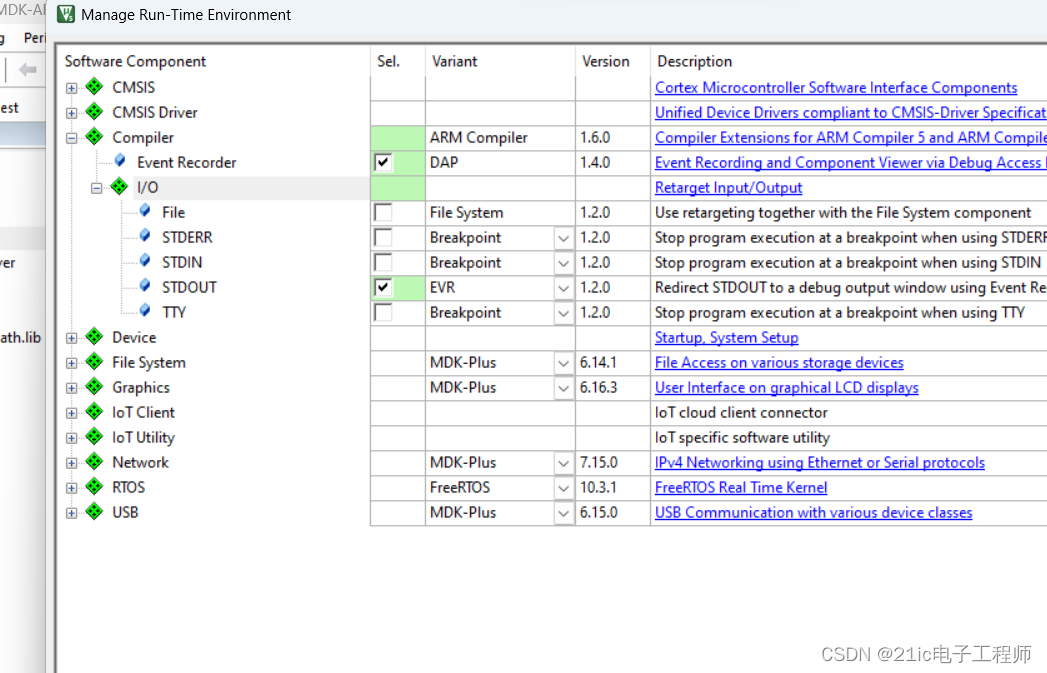This screenshot has height=673, width=1047.
Task: Click the back arrow in the background toolbar
Action: pos(27,69)
